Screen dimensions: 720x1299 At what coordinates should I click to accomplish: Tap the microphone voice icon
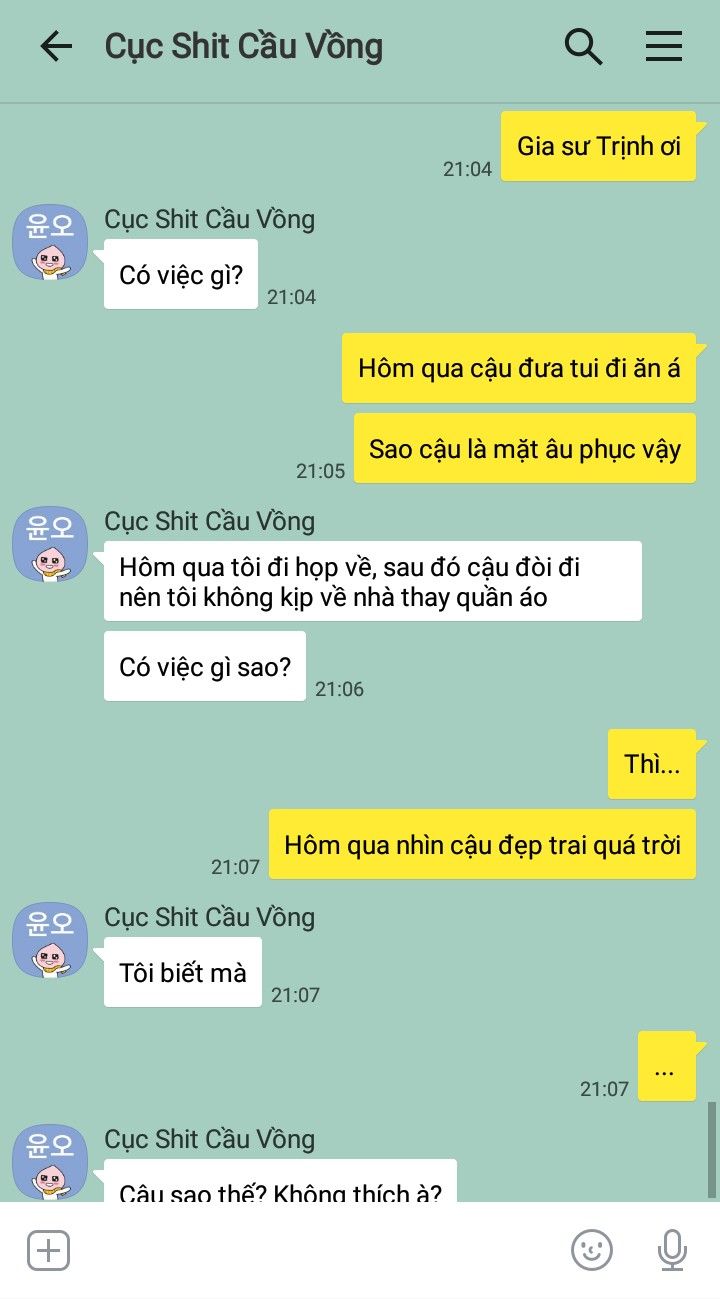pos(672,1250)
